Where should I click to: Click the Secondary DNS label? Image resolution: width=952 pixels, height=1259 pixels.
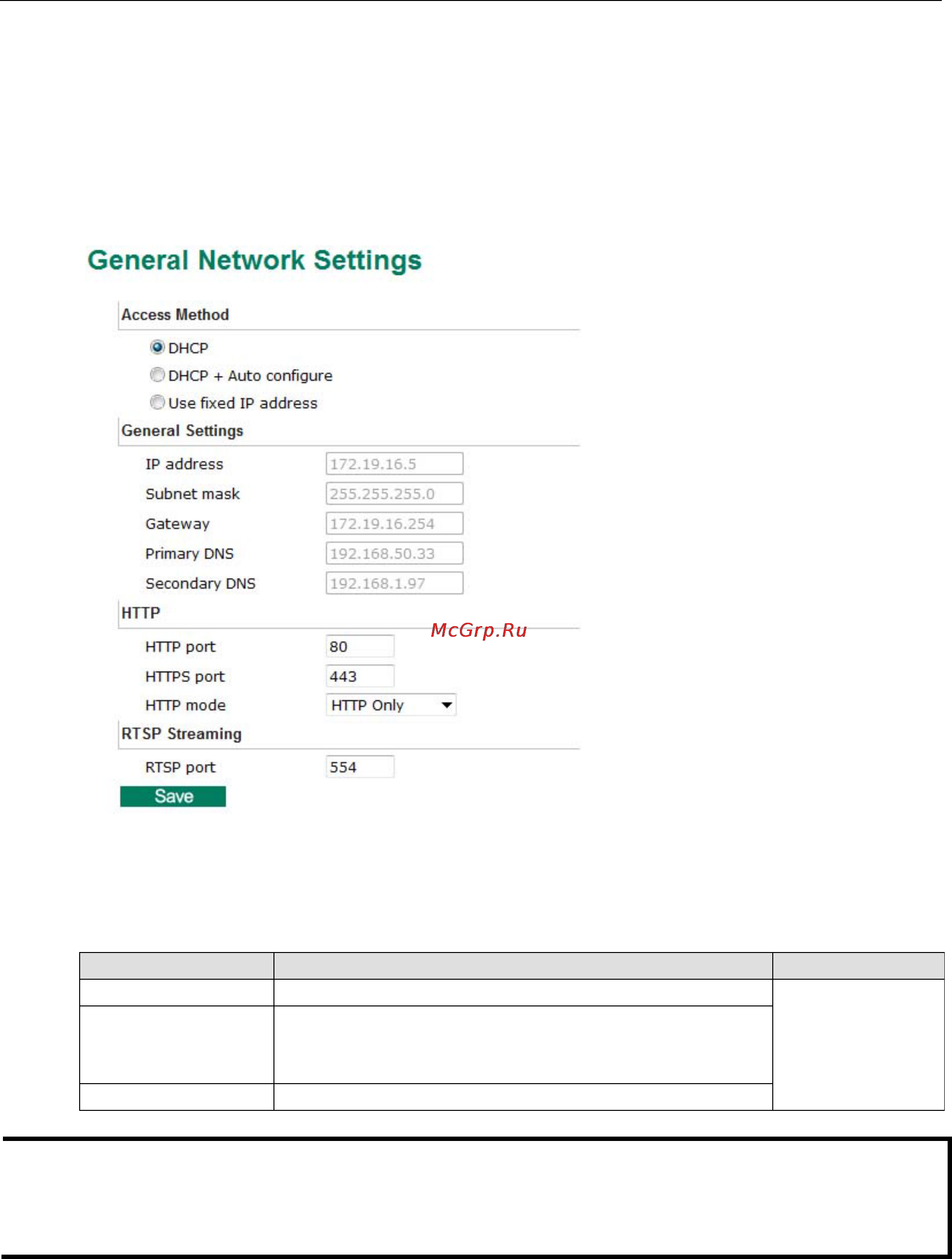click(x=200, y=583)
